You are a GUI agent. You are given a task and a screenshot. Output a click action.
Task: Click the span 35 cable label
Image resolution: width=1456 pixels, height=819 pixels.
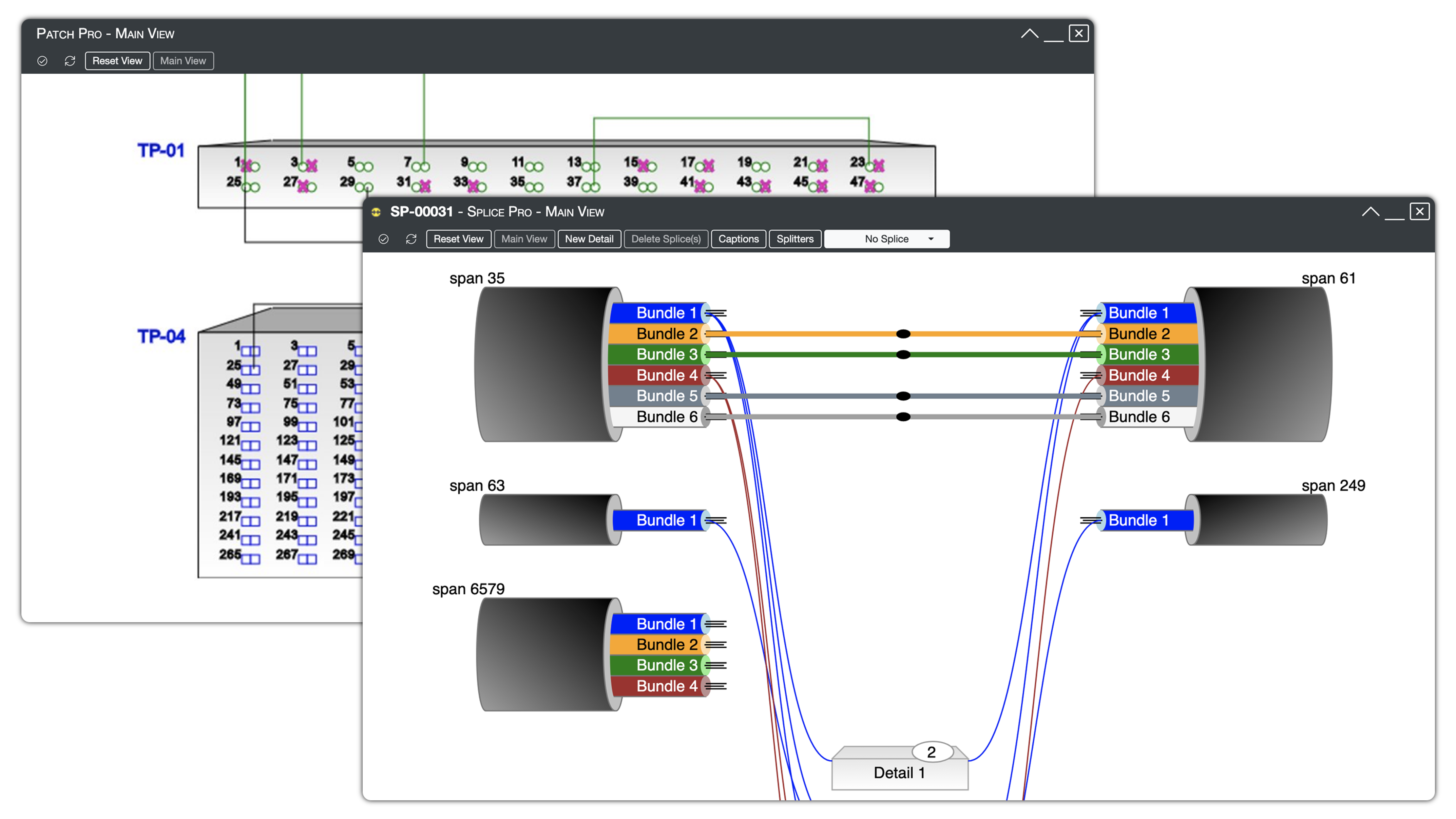point(477,279)
